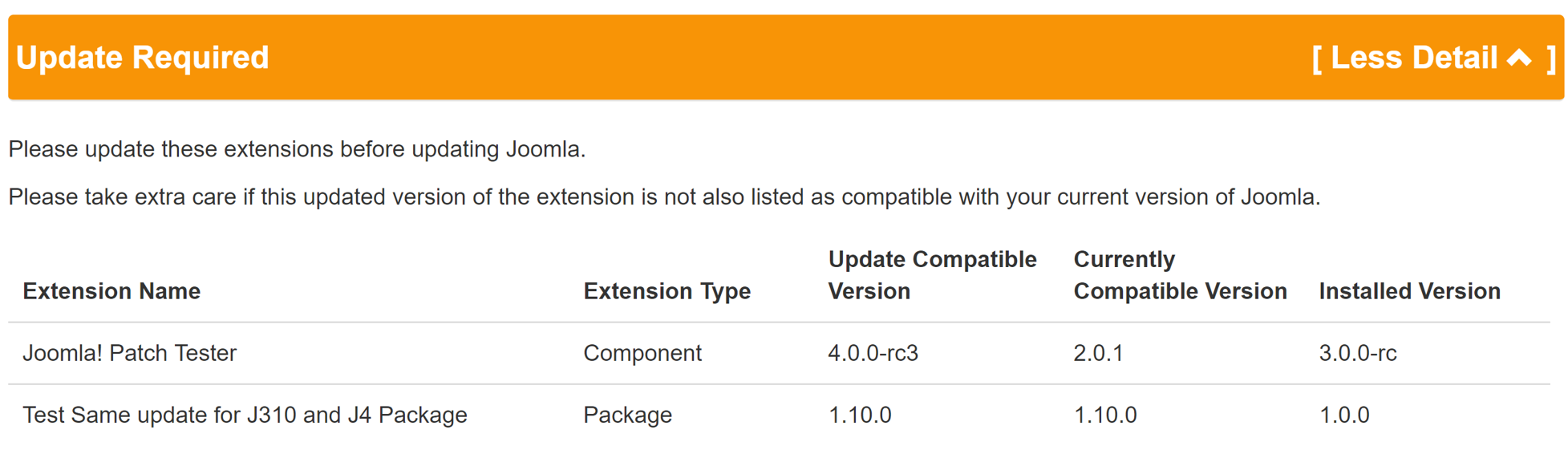1568x454 pixels.
Task: Click the chevron-up icon beside Less Detail
Action: coord(1519,58)
